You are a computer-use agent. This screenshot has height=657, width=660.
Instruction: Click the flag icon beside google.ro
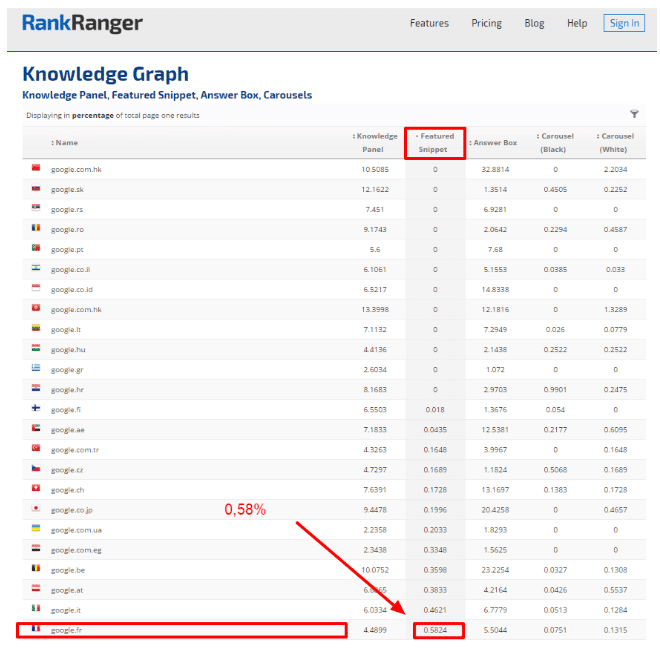(x=36, y=229)
